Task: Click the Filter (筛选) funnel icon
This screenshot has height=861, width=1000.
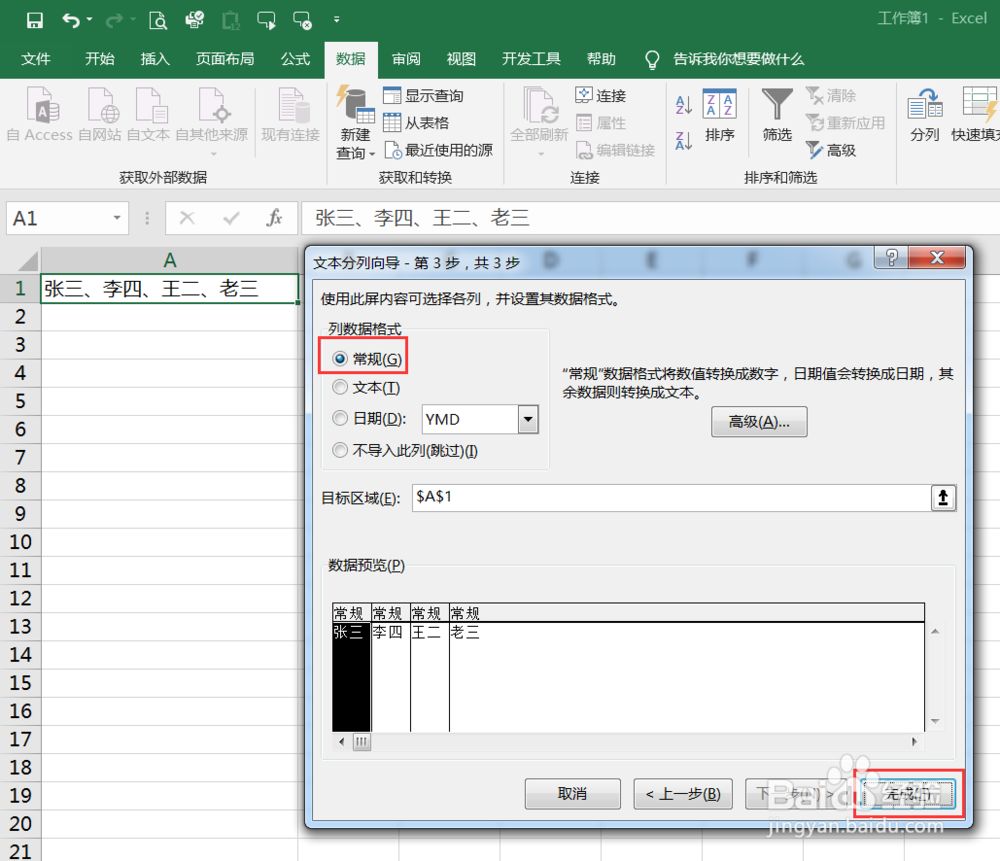Action: tap(777, 106)
